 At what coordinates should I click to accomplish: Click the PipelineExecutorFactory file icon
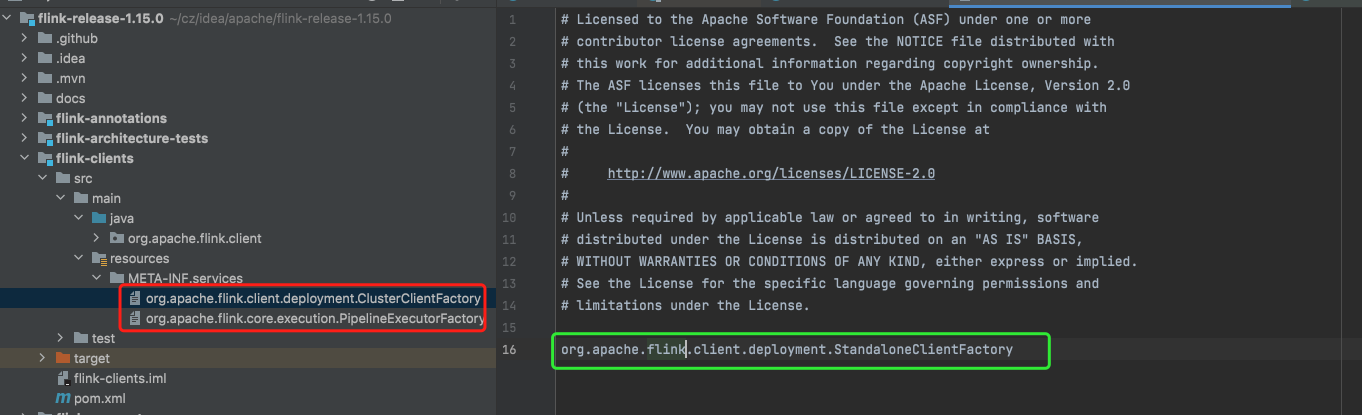(135, 318)
